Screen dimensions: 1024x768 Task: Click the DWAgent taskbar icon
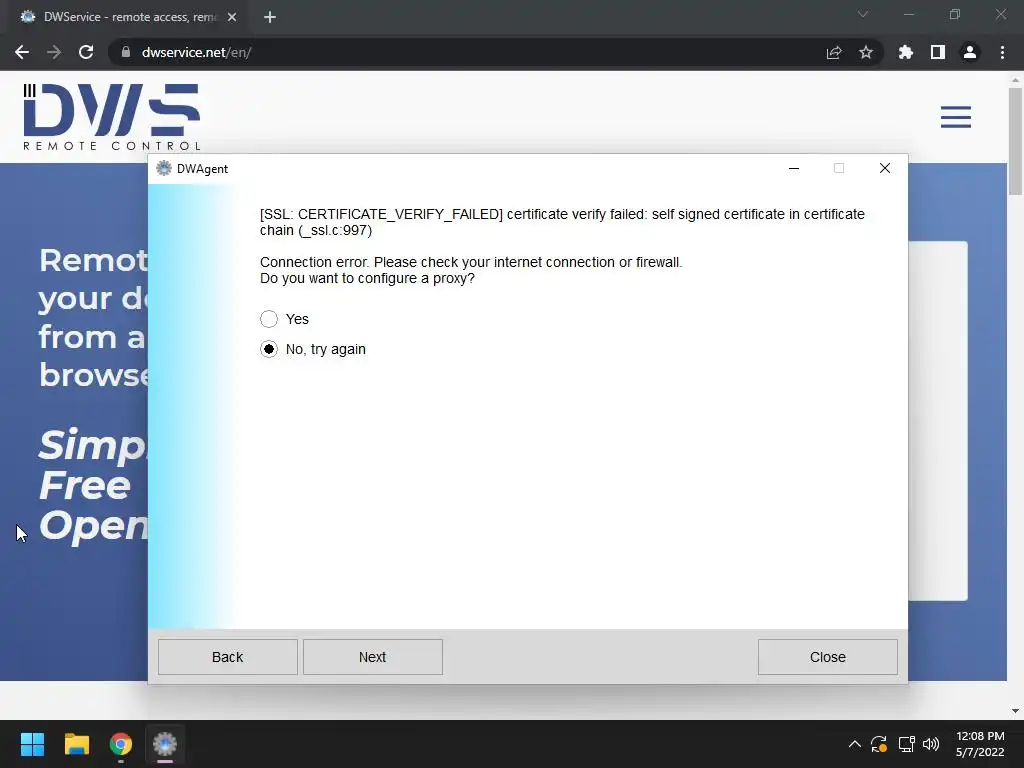tap(165, 744)
